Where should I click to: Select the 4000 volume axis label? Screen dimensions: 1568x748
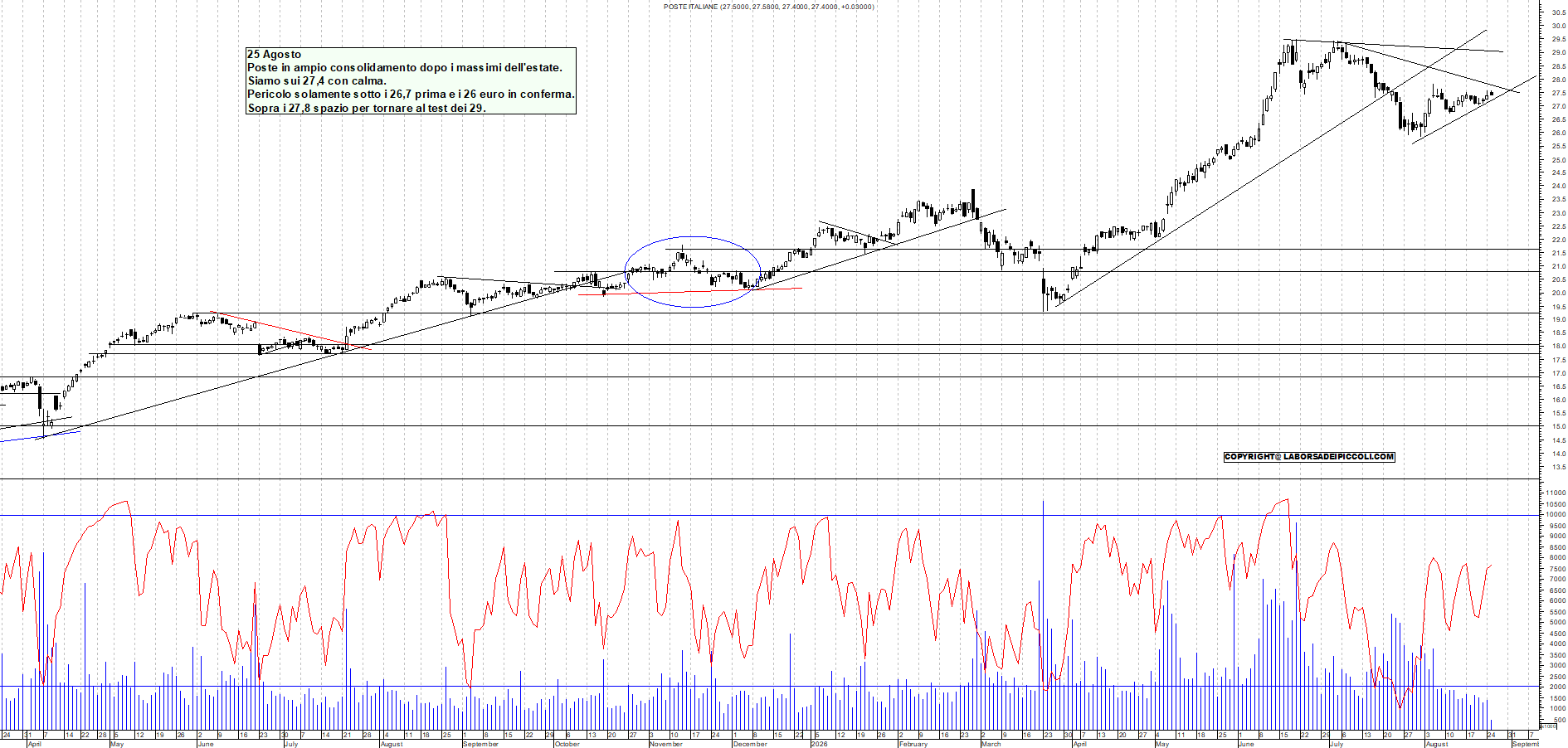[x=1556, y=644]
